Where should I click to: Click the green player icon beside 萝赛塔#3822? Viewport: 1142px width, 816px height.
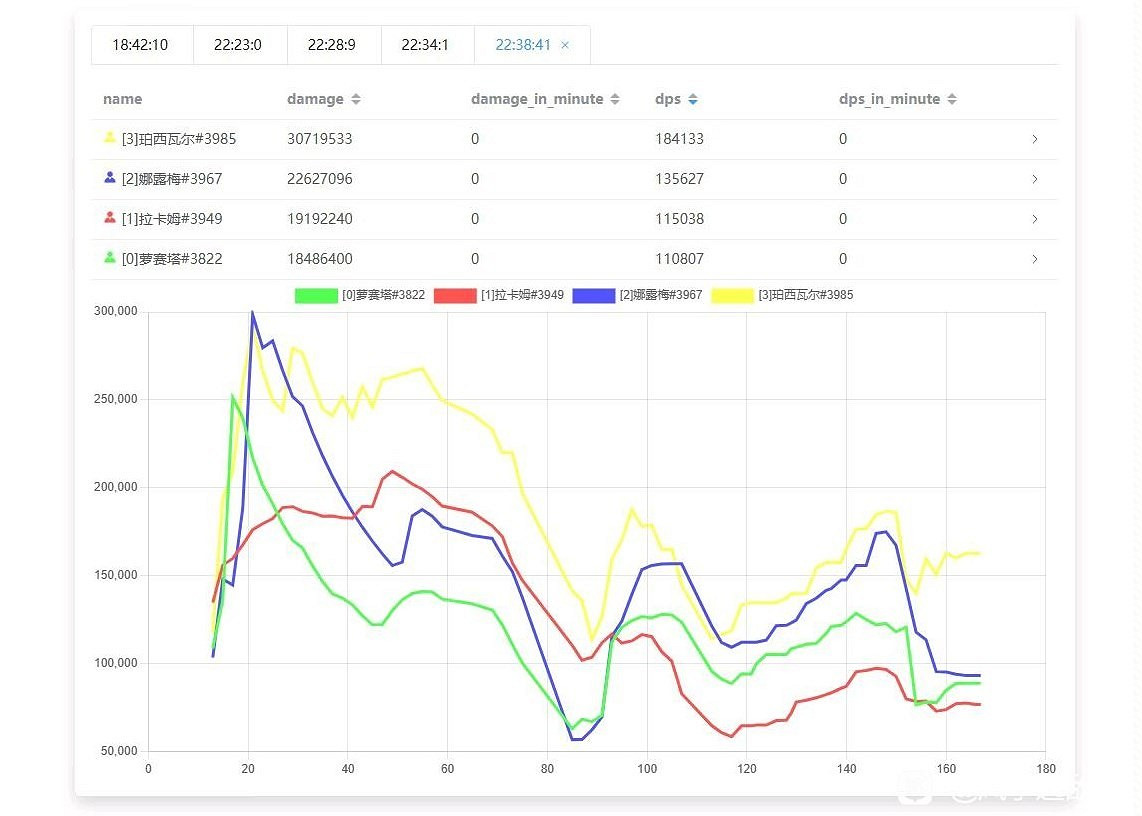click(x=110, y=258)
